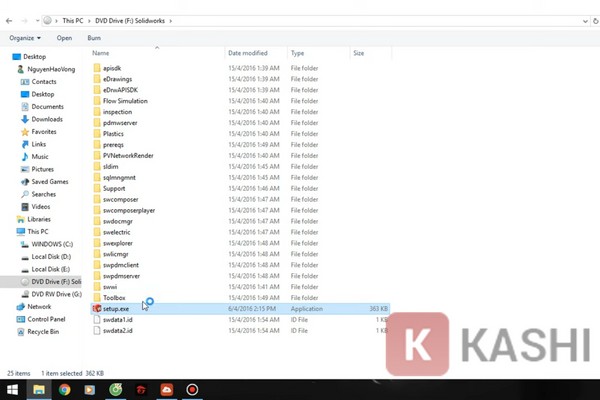Sort by the Type column header

point(297,53)
